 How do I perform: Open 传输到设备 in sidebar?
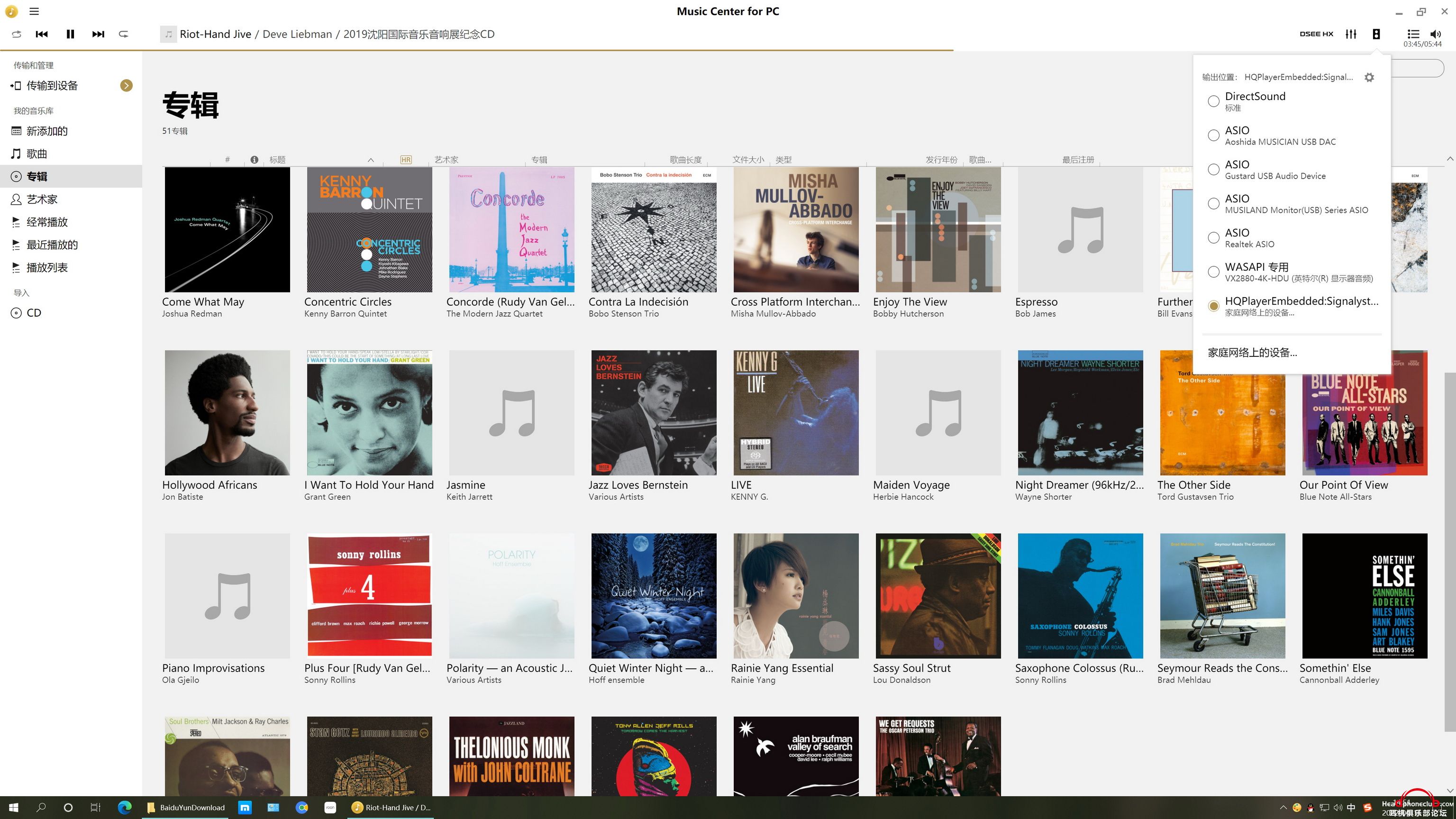pos(52,85)
